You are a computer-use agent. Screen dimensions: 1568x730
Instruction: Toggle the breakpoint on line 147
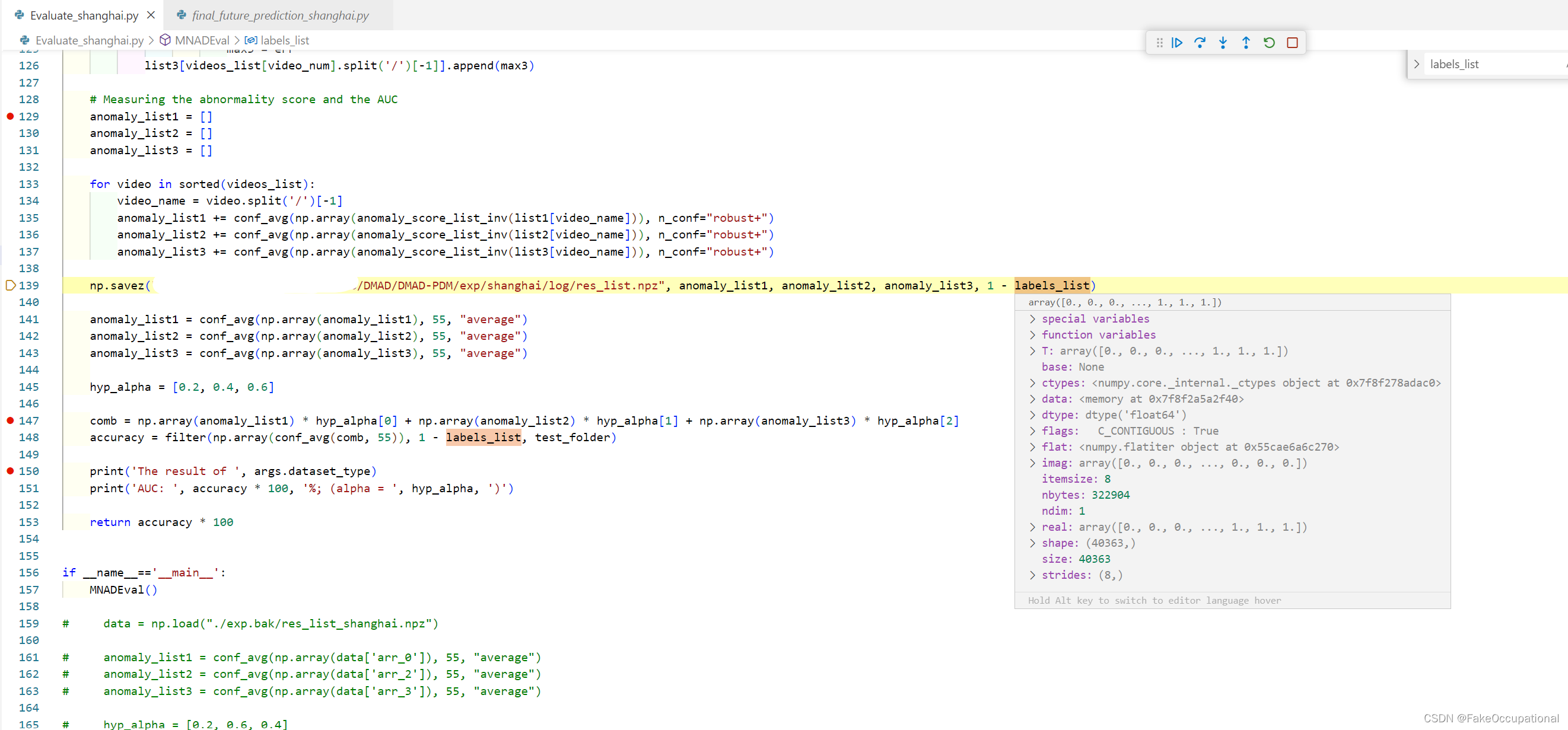10,420
